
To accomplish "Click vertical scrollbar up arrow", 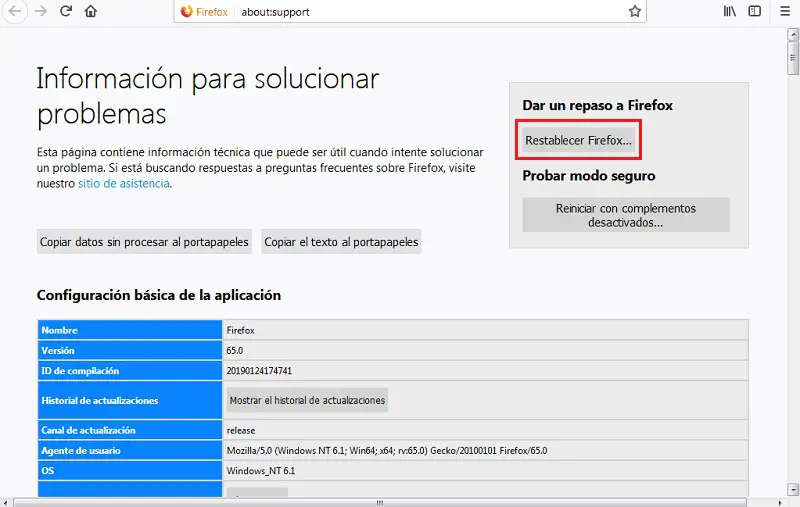I will click(792, 34).
